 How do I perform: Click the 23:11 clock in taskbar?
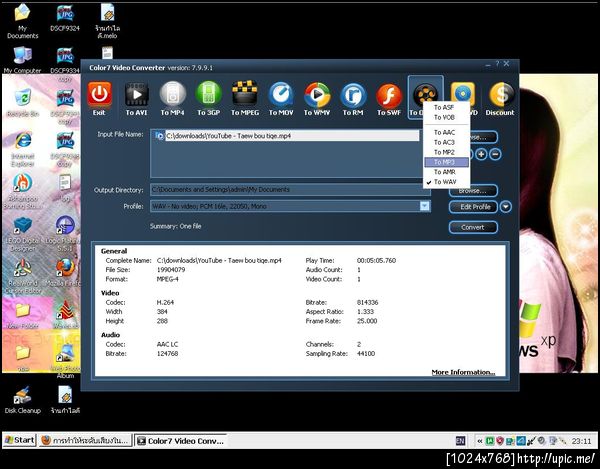coord(581,441)
